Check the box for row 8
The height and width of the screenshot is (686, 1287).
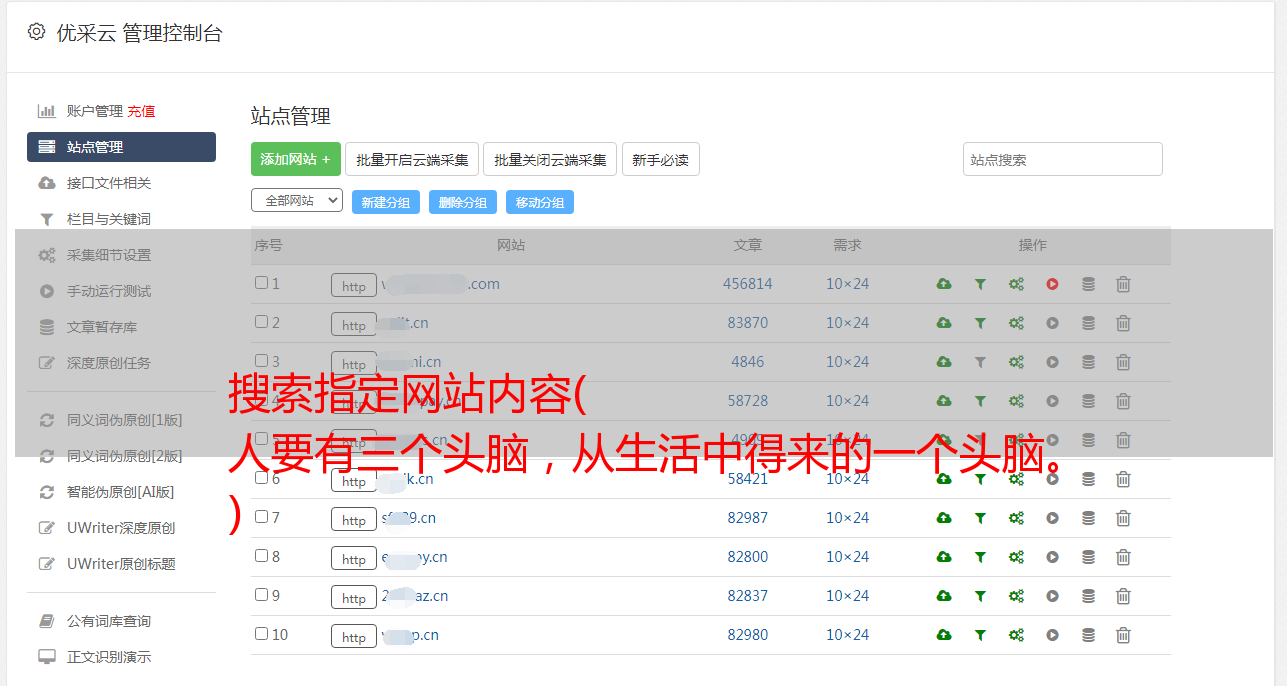pos(261,556)
